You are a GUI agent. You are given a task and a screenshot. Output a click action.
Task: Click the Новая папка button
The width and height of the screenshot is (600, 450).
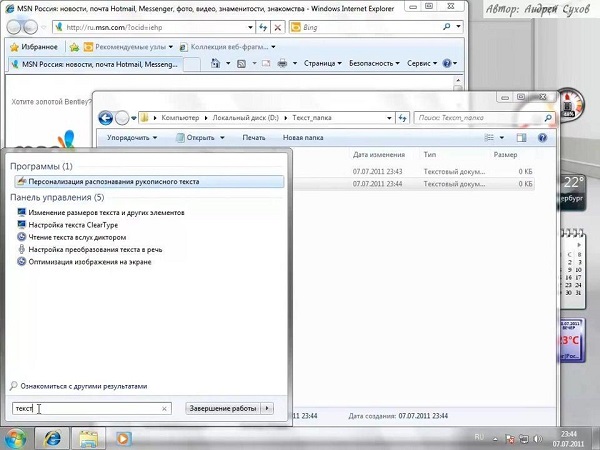(x=304, y=137)
